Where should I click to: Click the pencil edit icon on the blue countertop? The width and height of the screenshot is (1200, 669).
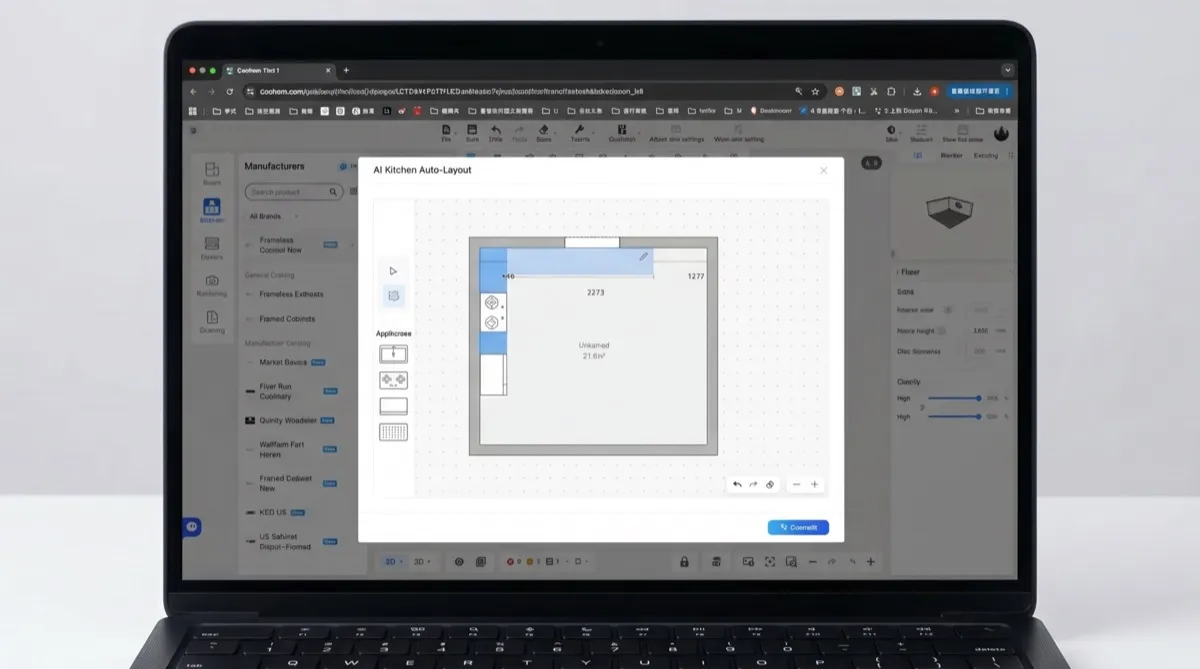click(644, 257)
